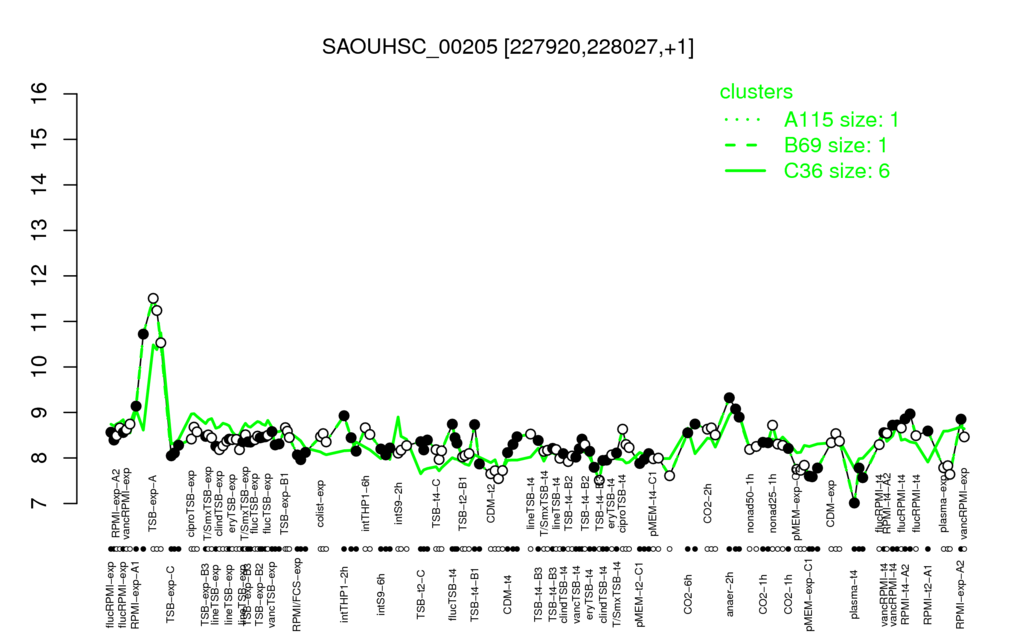Click the 'TSB-exp-B1' x-axis label
This screenshot has width=1024, height=640.
284,503
